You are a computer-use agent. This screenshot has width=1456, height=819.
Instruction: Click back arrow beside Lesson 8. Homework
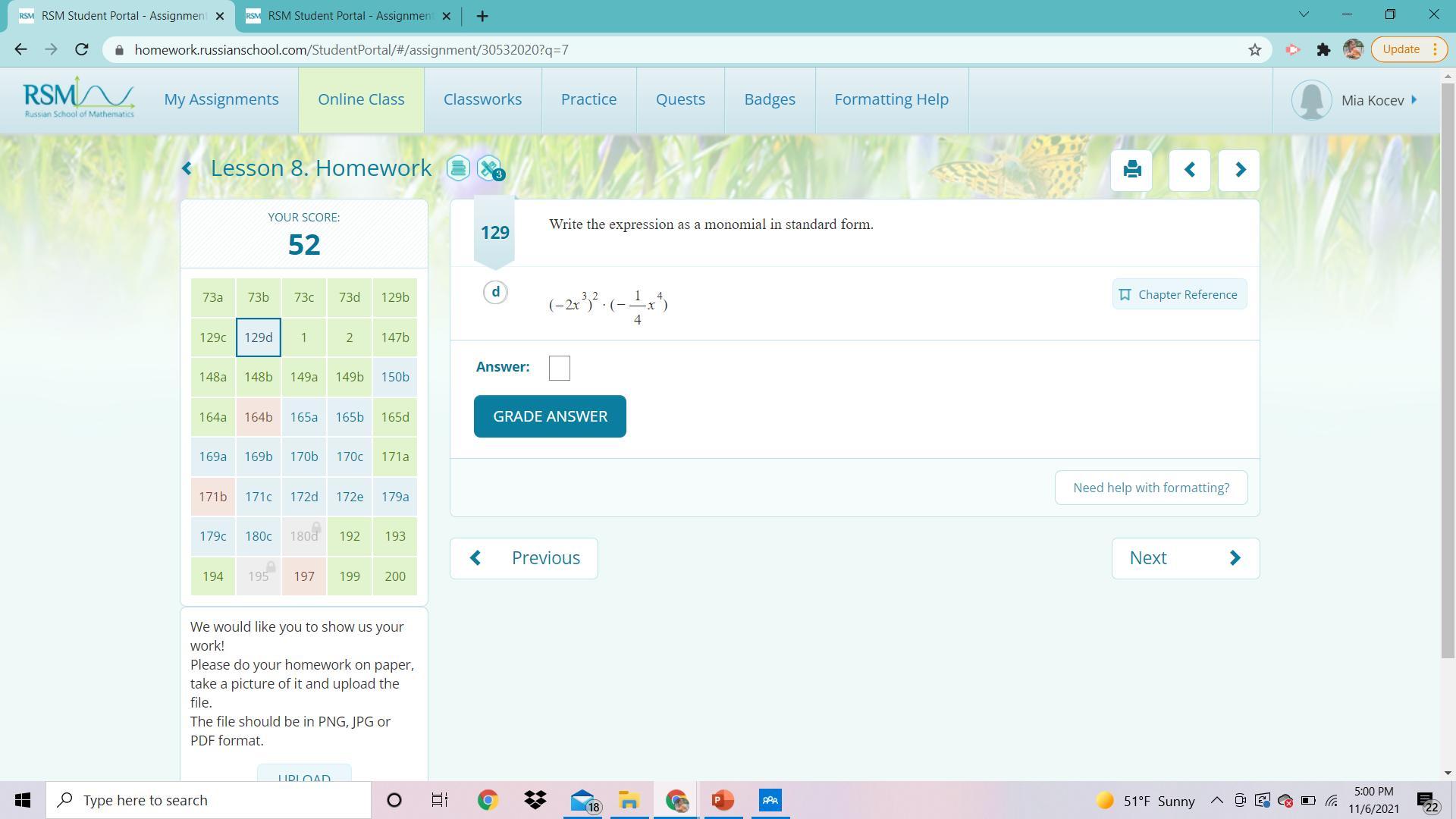(x=187, y=168)
